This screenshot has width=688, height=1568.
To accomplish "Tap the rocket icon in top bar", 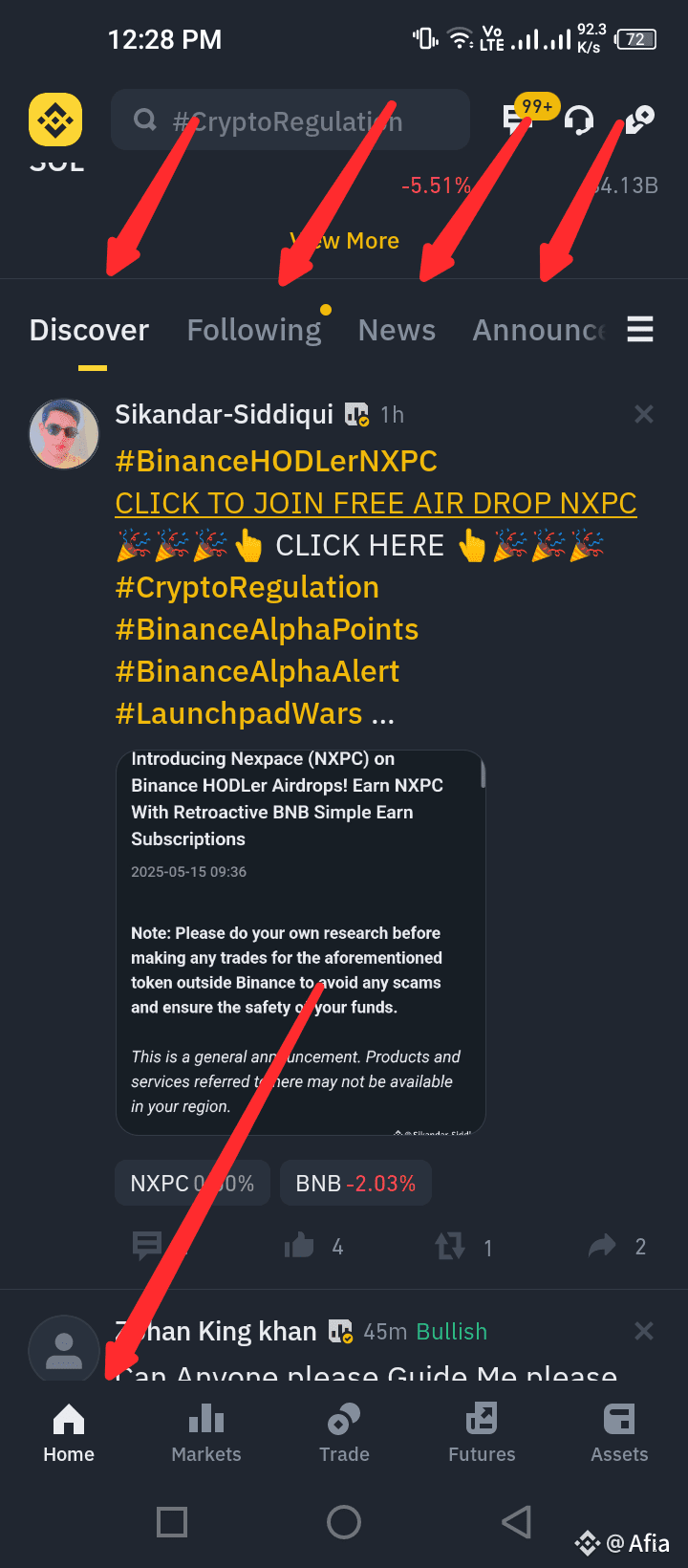I will 639,120.
